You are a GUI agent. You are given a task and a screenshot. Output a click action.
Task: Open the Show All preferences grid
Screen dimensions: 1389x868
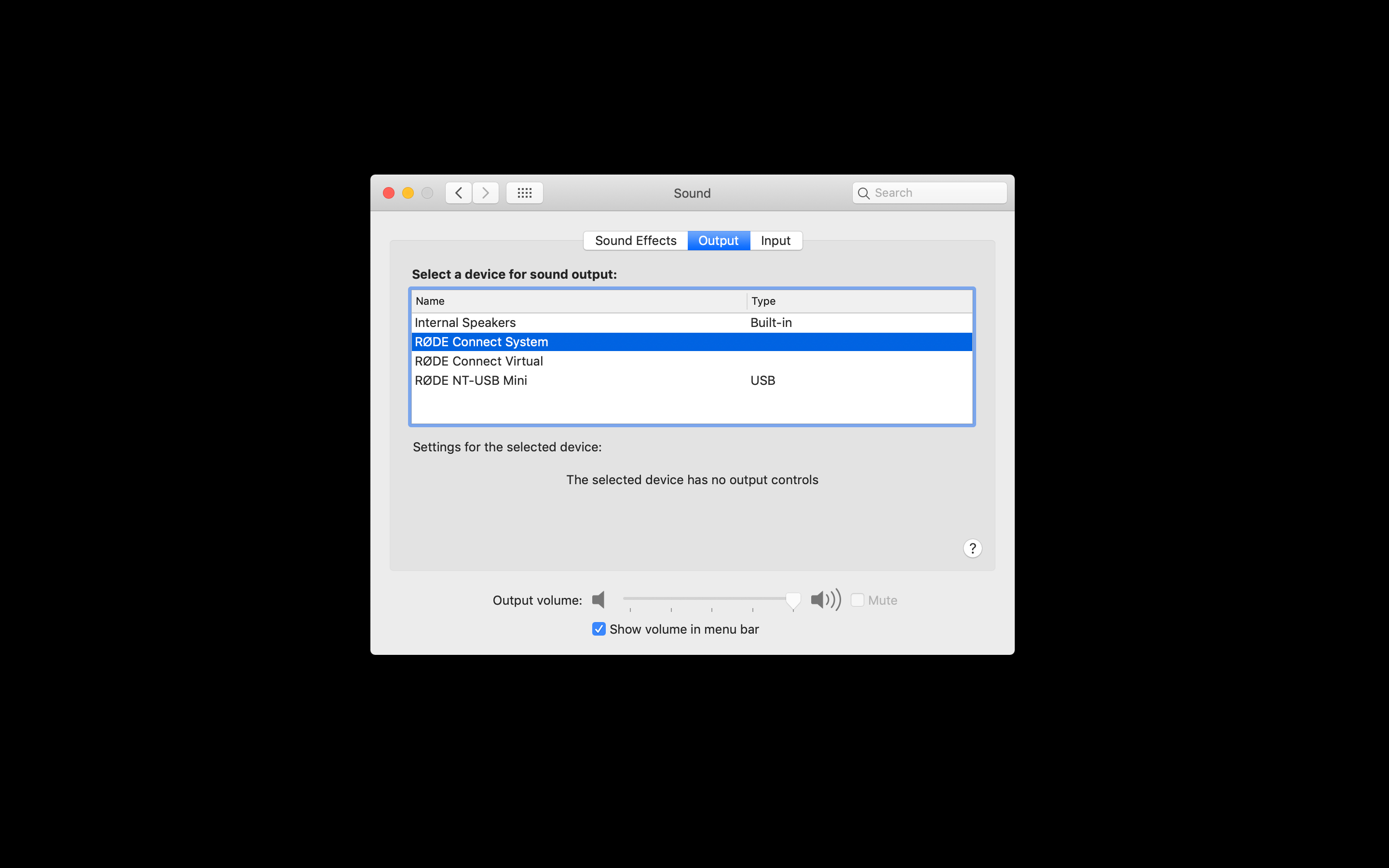pos(524,193)
